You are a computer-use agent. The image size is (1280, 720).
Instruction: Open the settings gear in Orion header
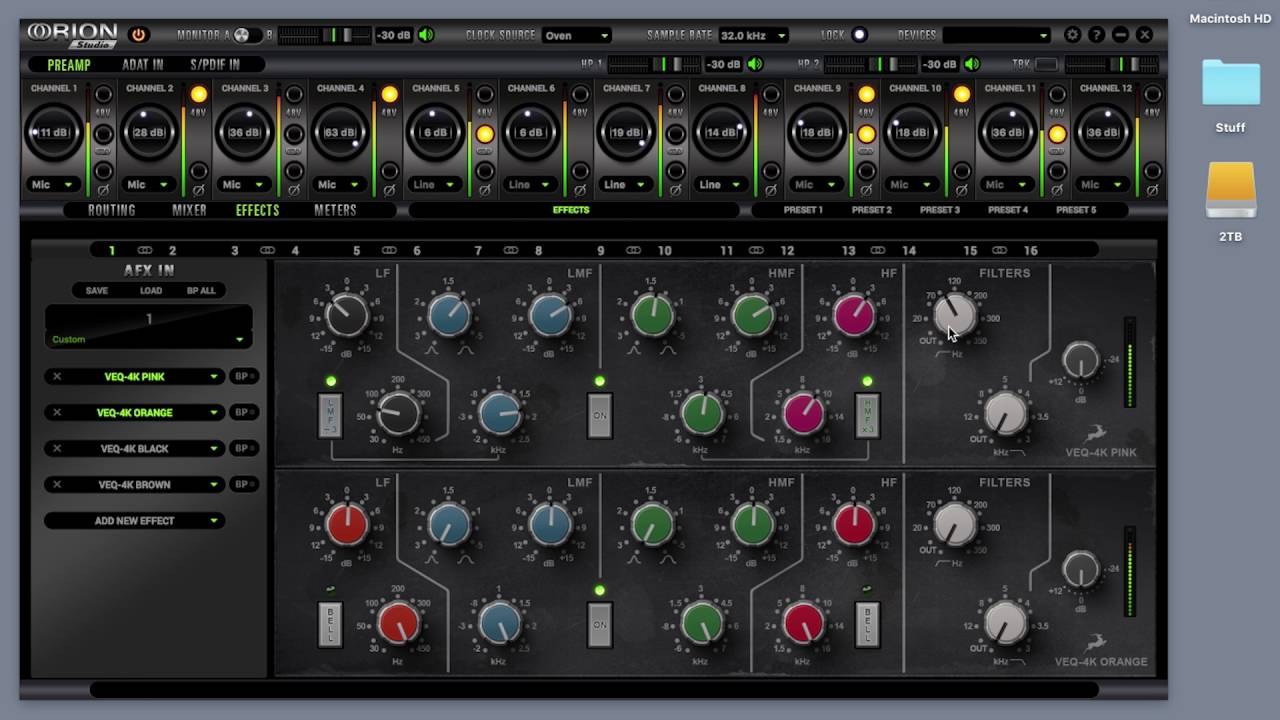[1073, 35]
